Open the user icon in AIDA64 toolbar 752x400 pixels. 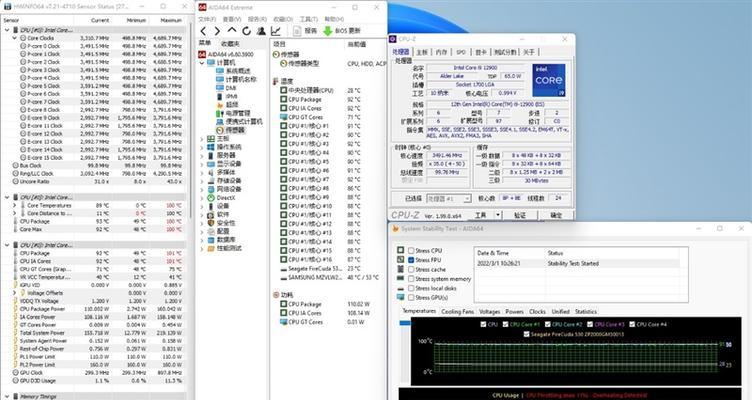tap(261, 31)
